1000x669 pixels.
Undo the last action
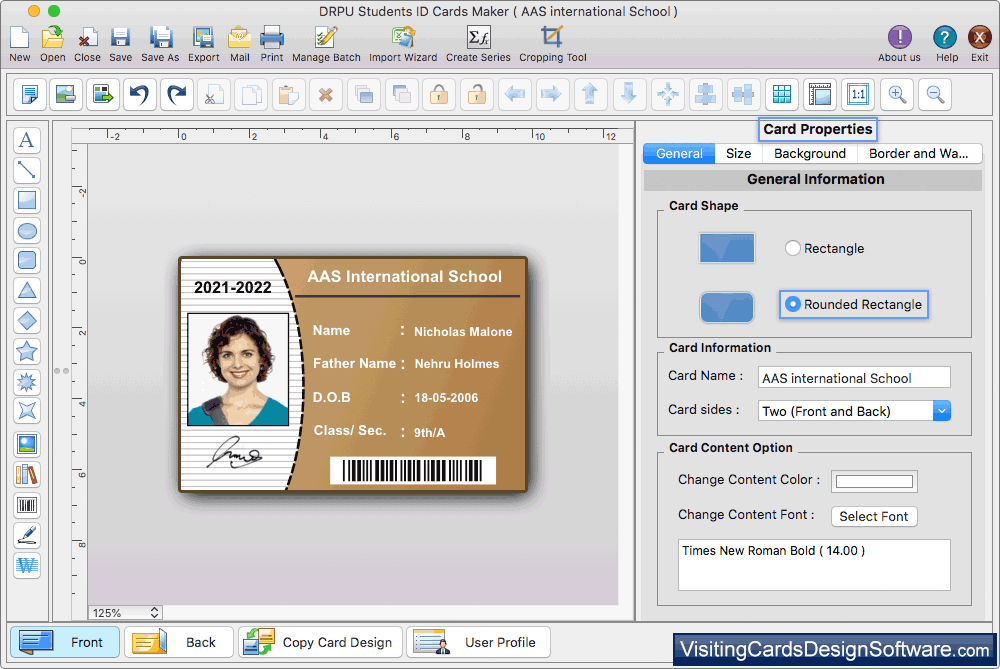[140, 94]
